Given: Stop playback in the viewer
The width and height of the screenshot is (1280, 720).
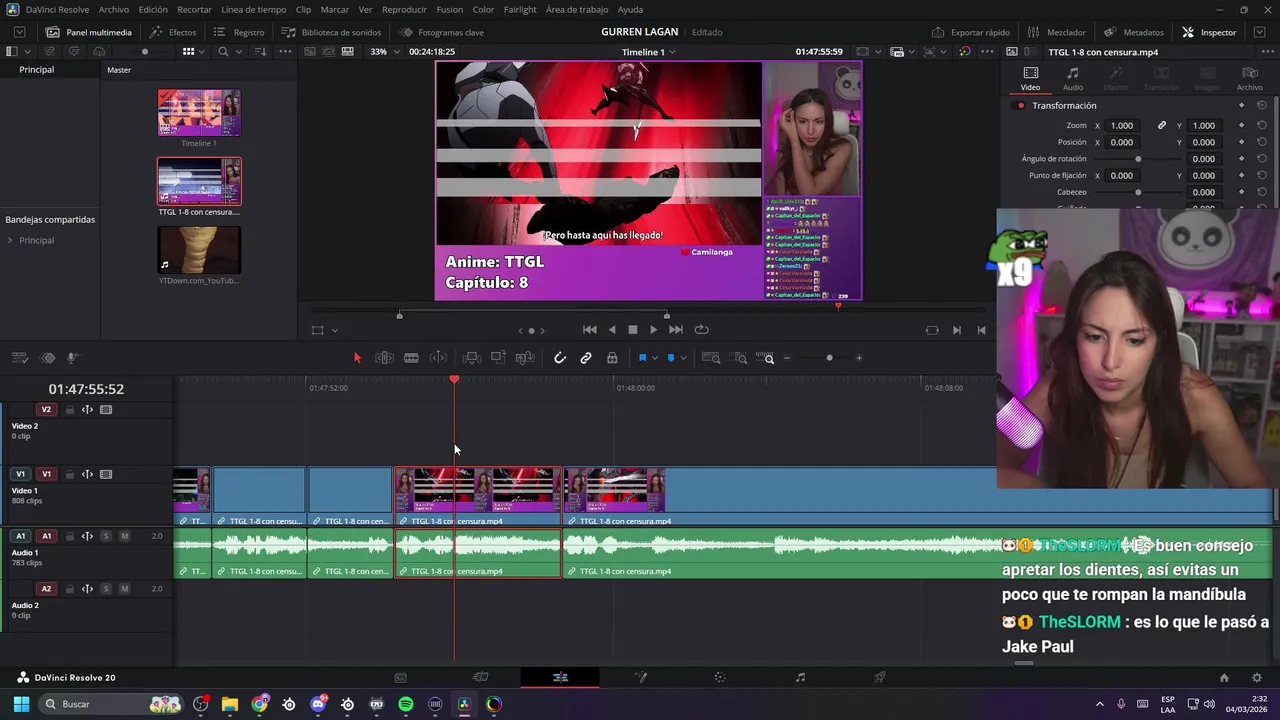Looking at the screenshot, I should (x=632, y=330).
